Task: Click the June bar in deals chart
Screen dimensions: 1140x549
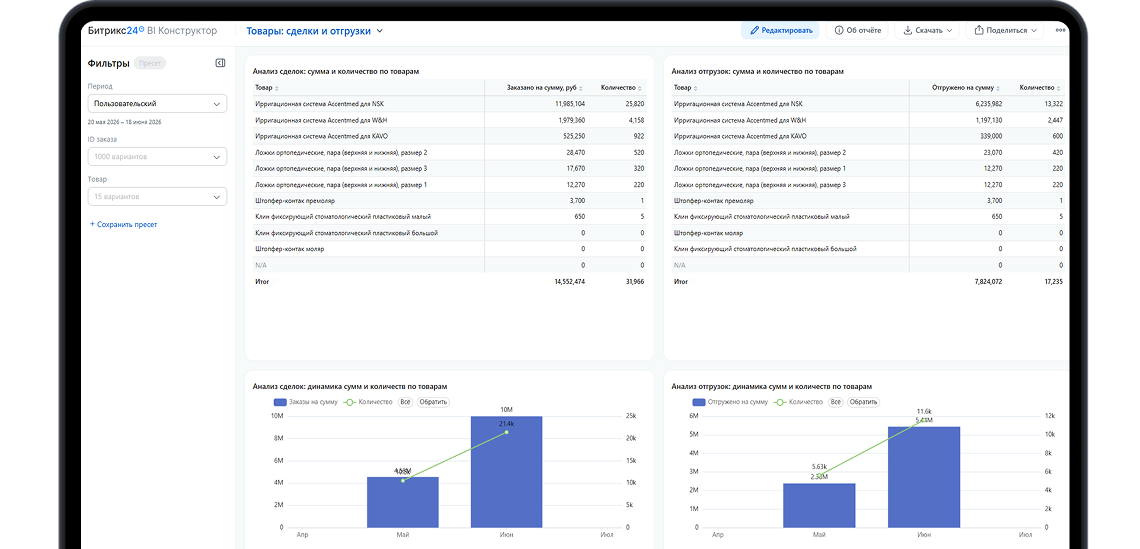Action: pyautogui.click(x=507, y=471)
